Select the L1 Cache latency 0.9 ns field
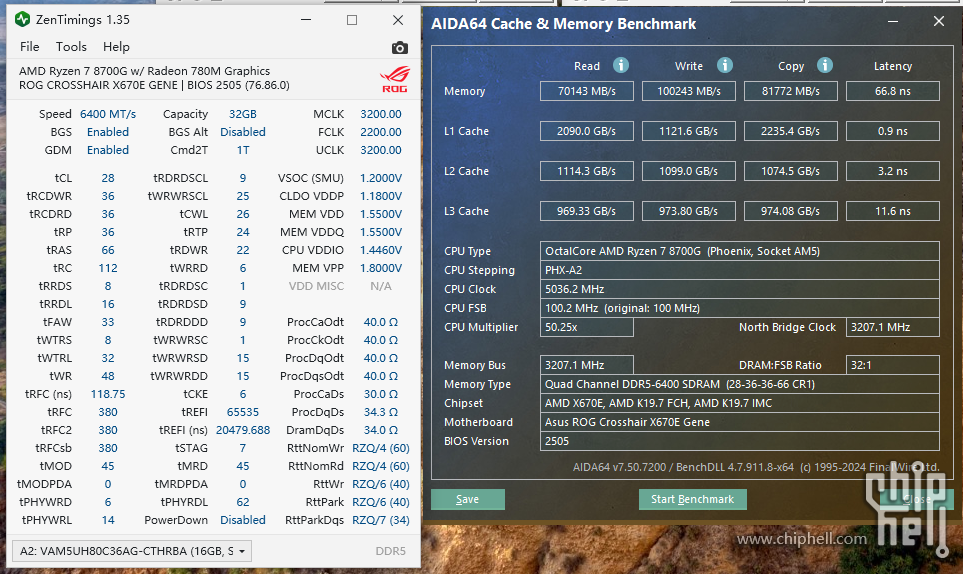The width and height of the screenshot is (963, 574). [x=892, y=131]
